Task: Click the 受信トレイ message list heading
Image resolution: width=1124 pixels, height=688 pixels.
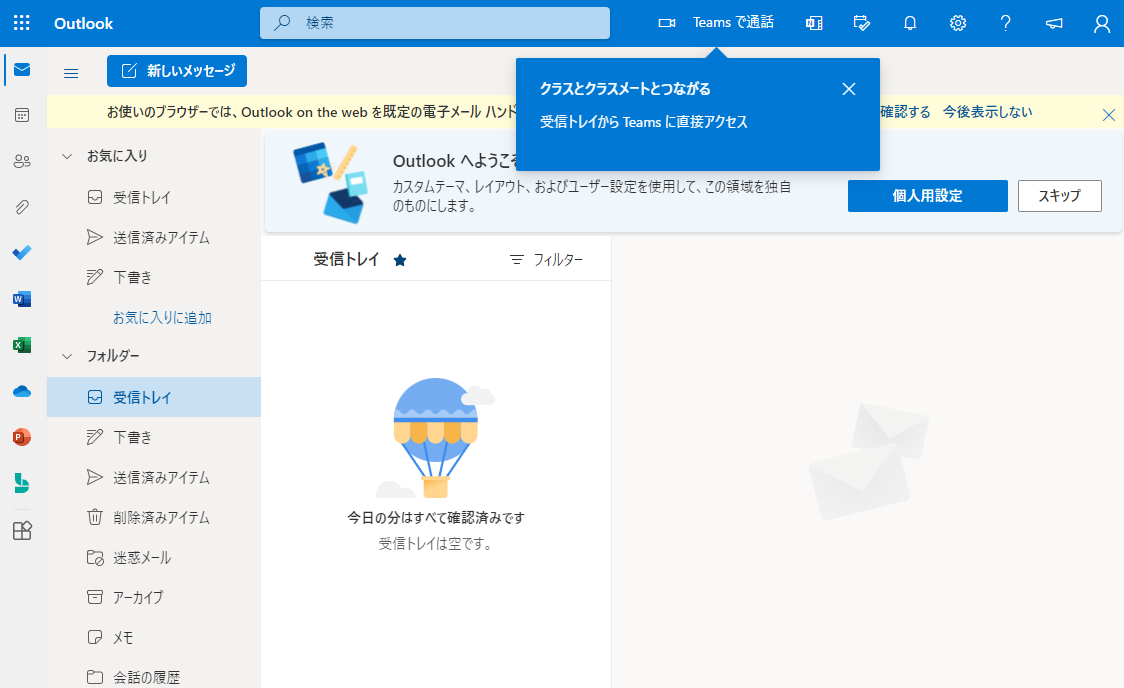Action: point(346,259)
